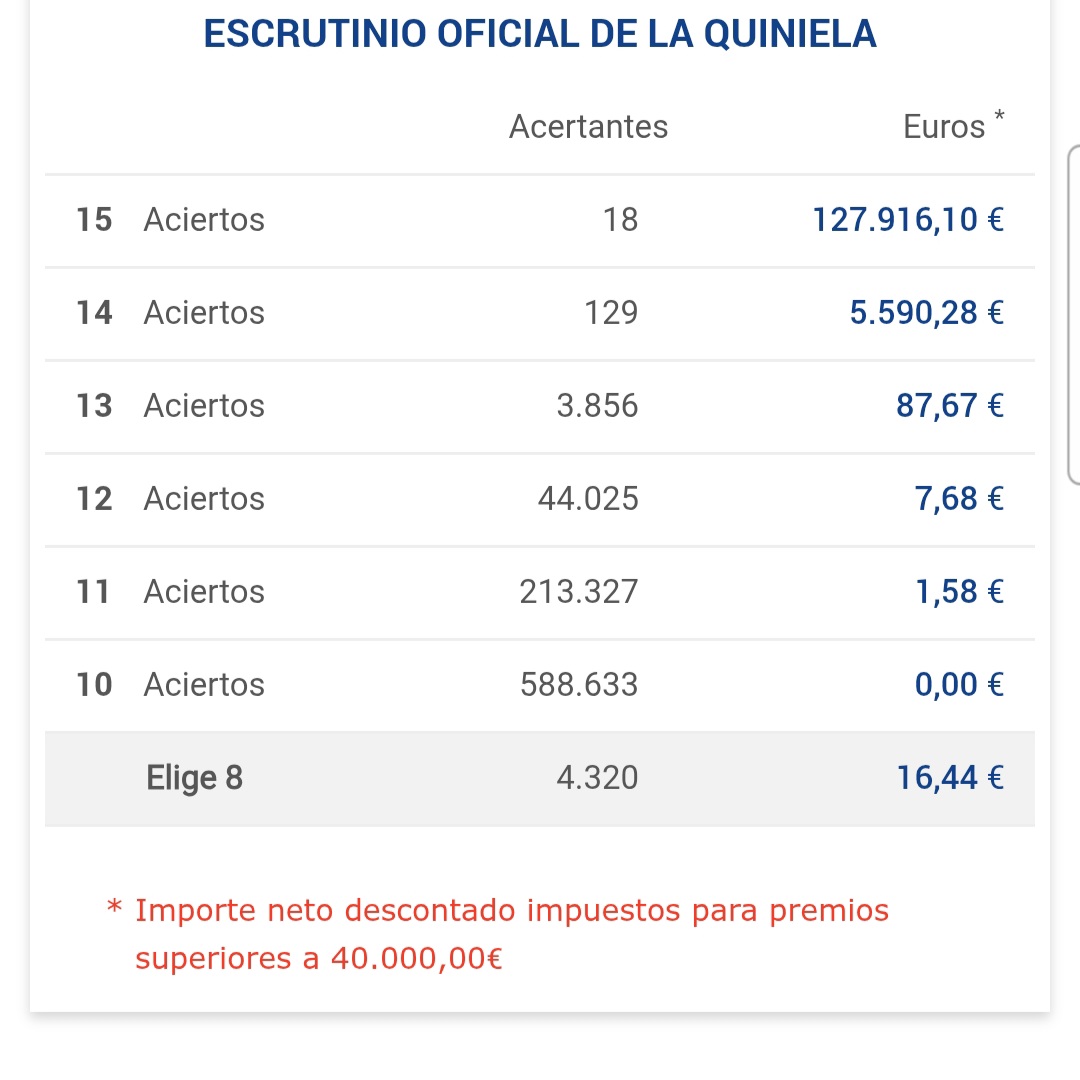Select the 13 Aciertos row label
The height and width of the screenshot is (1080, 1080).
coord(171,406)
